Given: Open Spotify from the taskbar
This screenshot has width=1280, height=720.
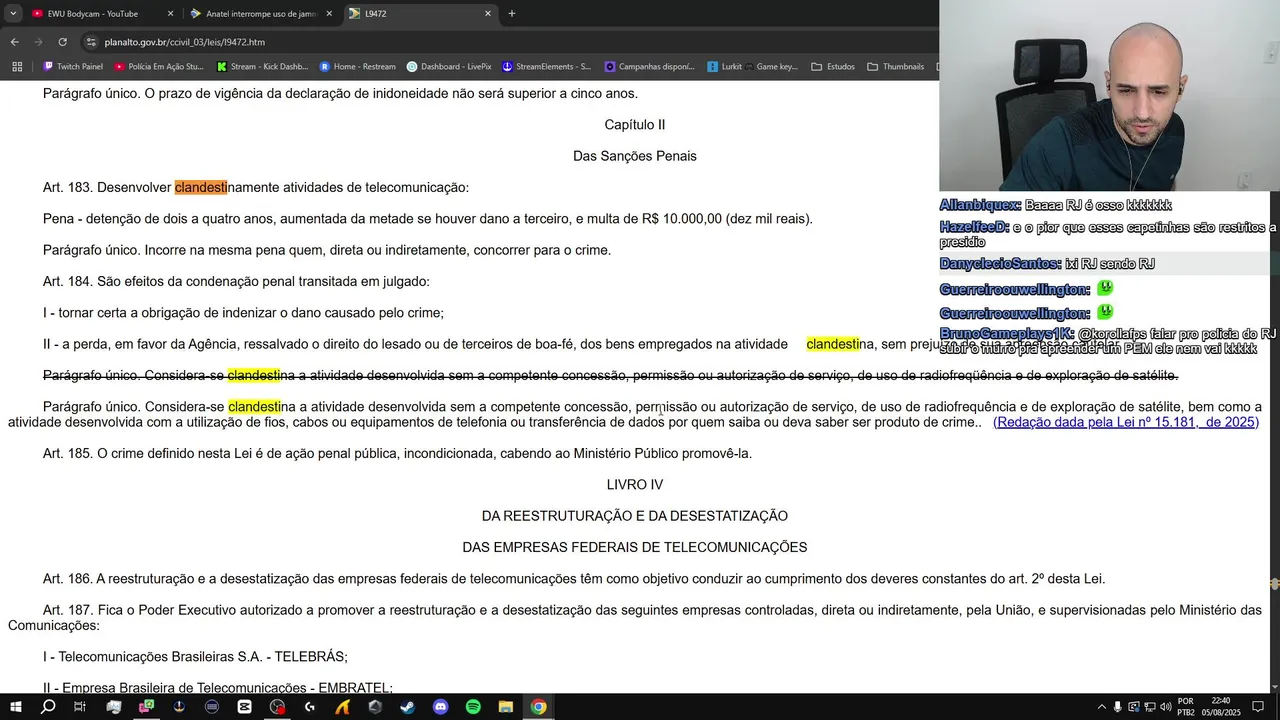Looking at the screenshot, I should [x=473, y=706].
